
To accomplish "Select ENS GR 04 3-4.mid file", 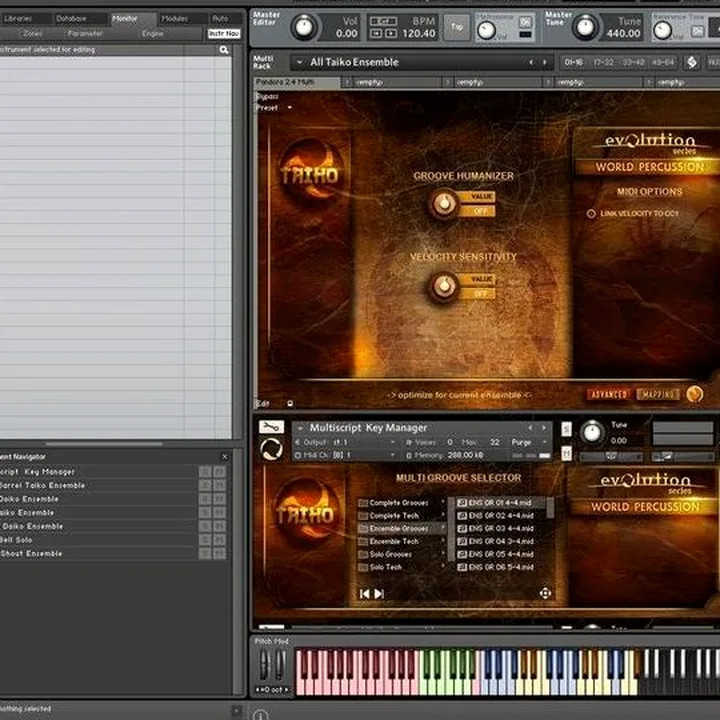I will click(501, 541).
